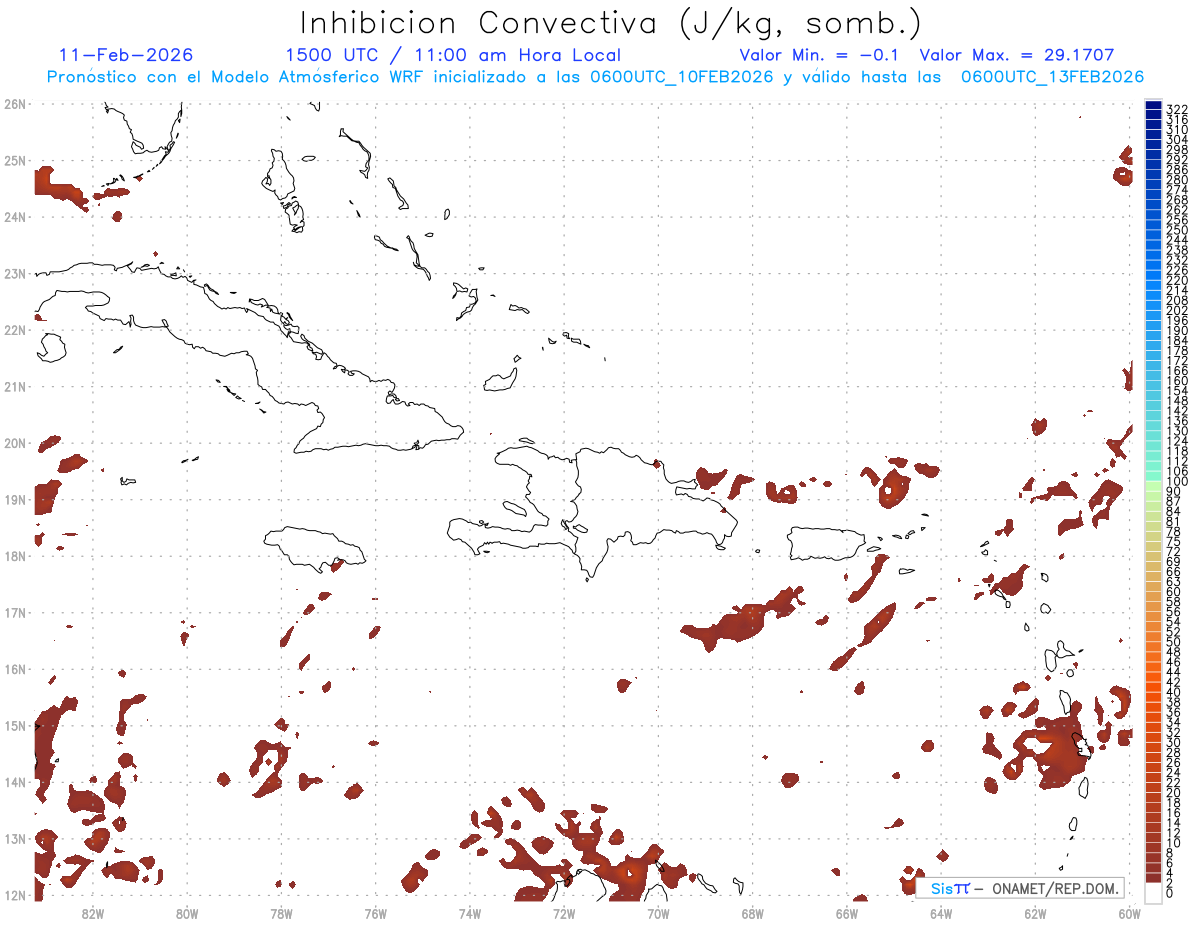1200x927 pixels.
Task: Click the '23N' latitude label
Action: pos(15,273)
